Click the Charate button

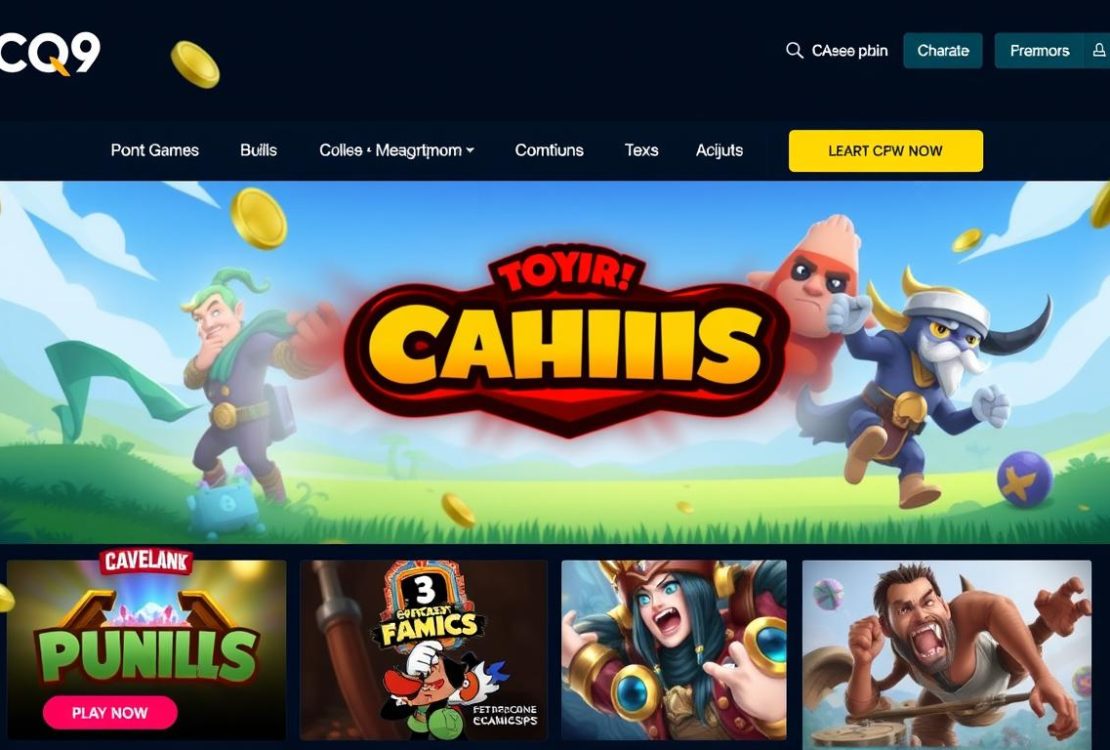click(943, 51)
